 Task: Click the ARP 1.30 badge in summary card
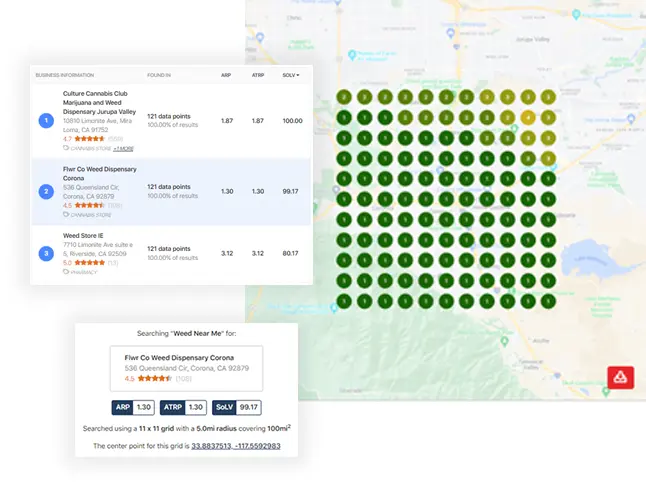pos(133,408)
